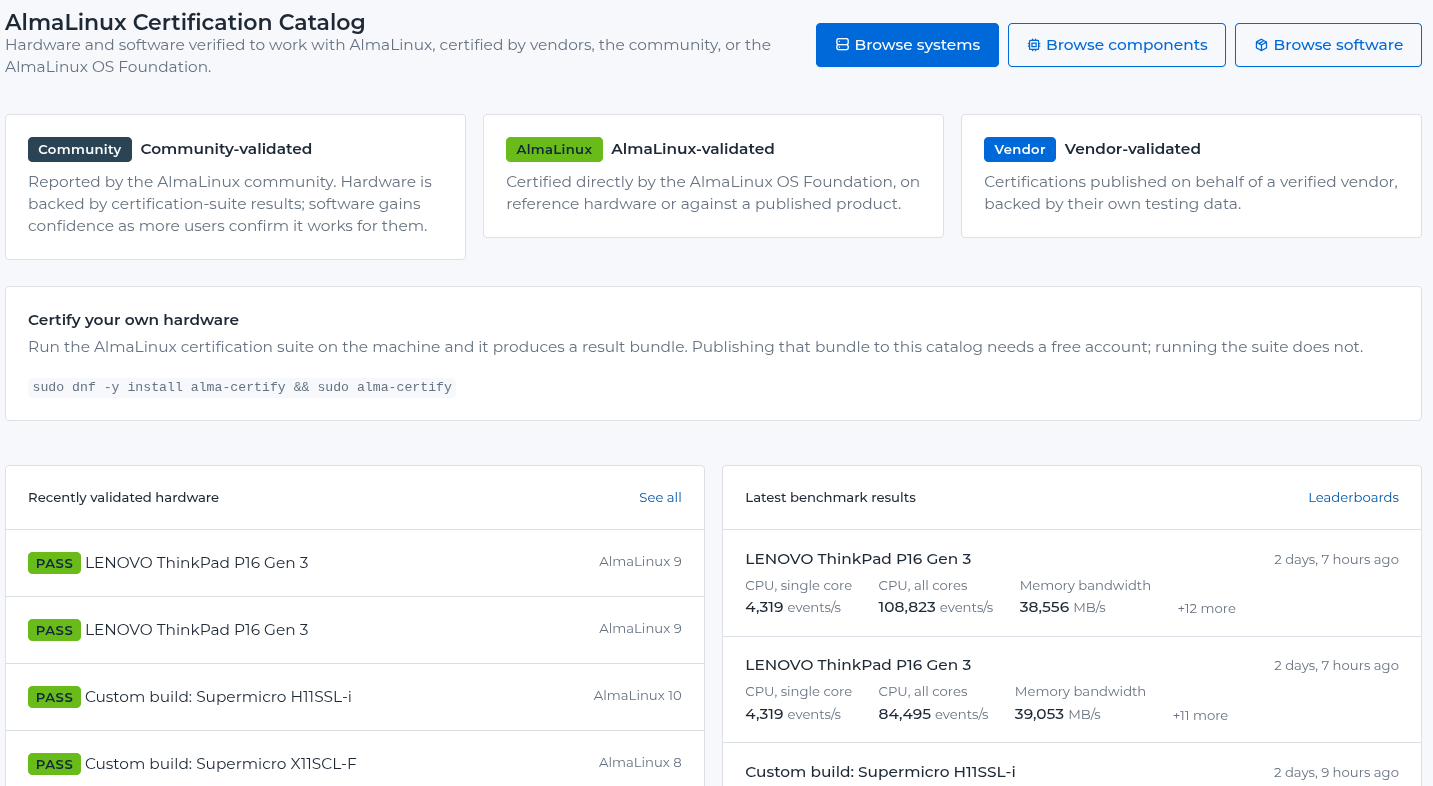Click cube icon in Browse software button
Viewport: 1433px width, 786px height.
1261,45
